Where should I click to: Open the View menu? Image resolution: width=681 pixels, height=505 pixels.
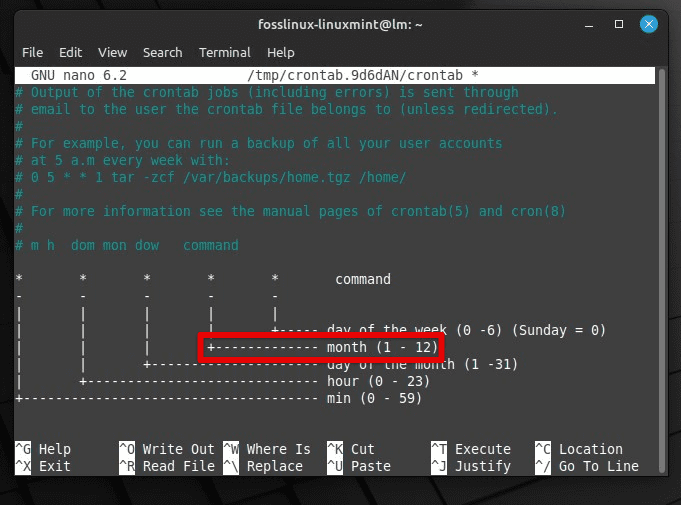coord(112,53)
